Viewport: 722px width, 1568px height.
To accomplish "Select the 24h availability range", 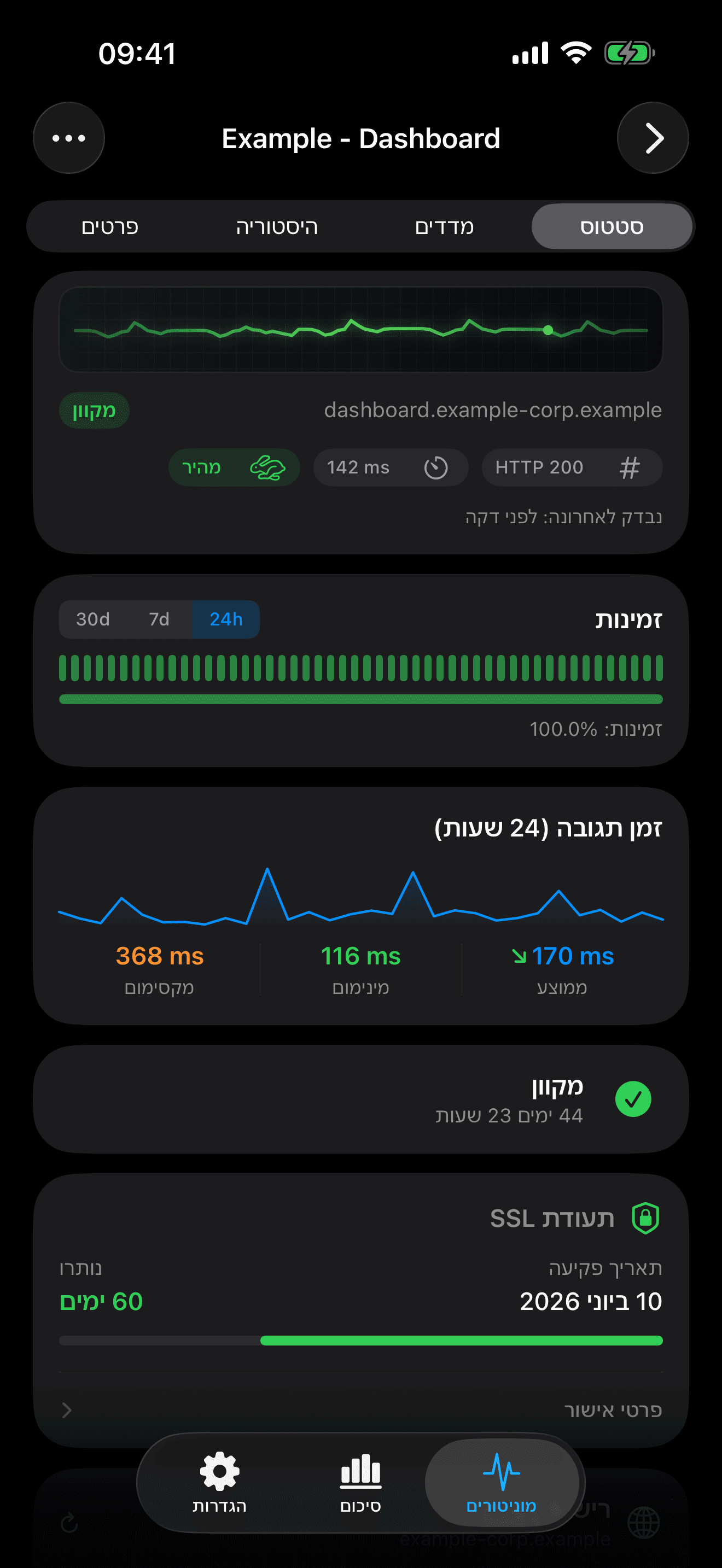I will [x=226, y=619].
